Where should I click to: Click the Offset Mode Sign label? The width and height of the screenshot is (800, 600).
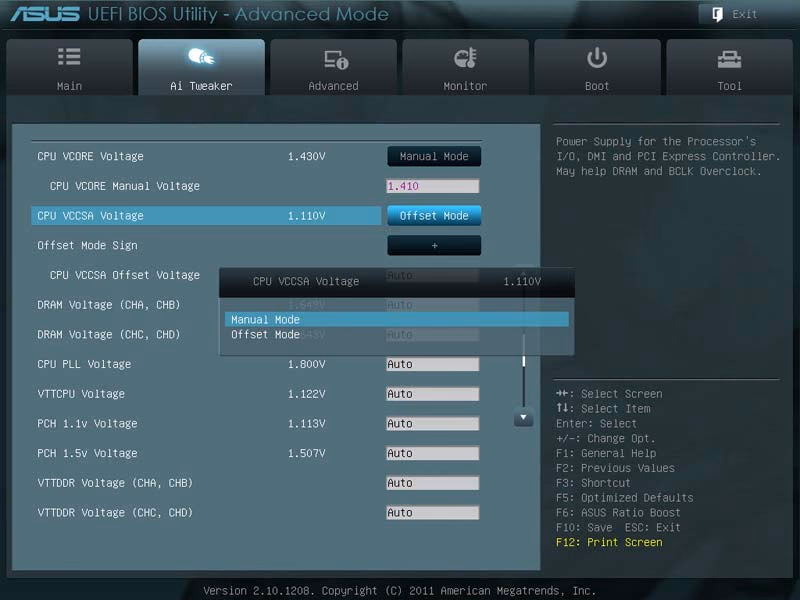click(87, 245)
